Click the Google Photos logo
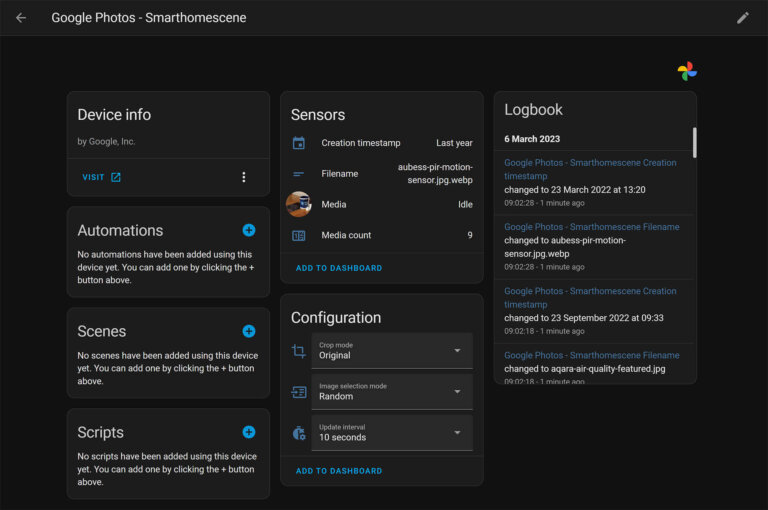The image size is (768, 510). 687,71
